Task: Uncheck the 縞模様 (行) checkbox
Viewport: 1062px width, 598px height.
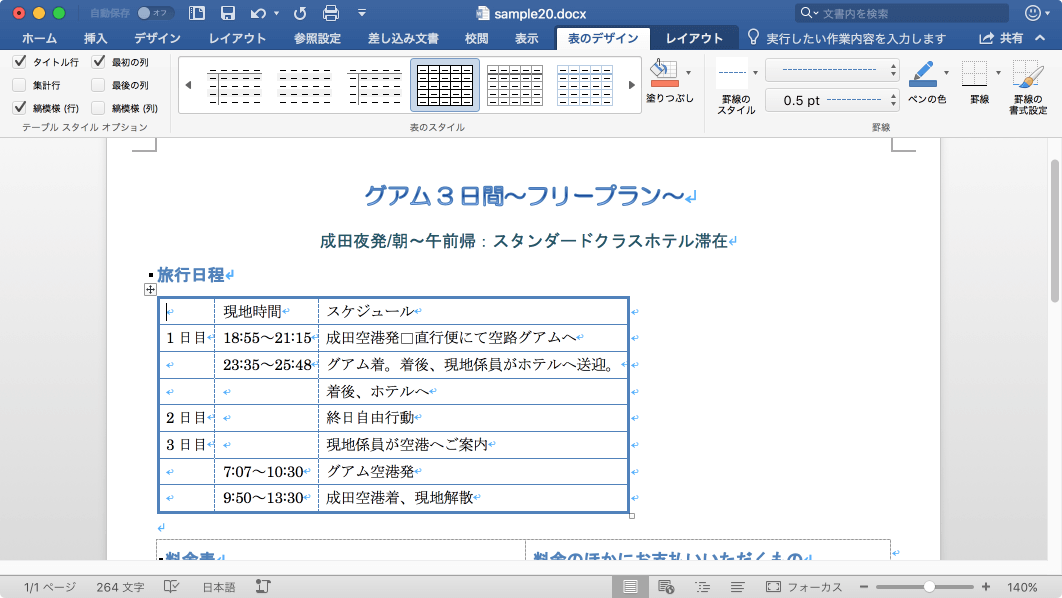Action: click(20, 108)
